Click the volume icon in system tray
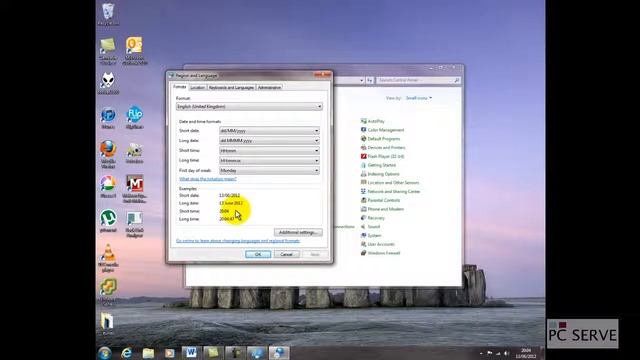The height and width of the screenshot is (360, 640). coord(507,353)
